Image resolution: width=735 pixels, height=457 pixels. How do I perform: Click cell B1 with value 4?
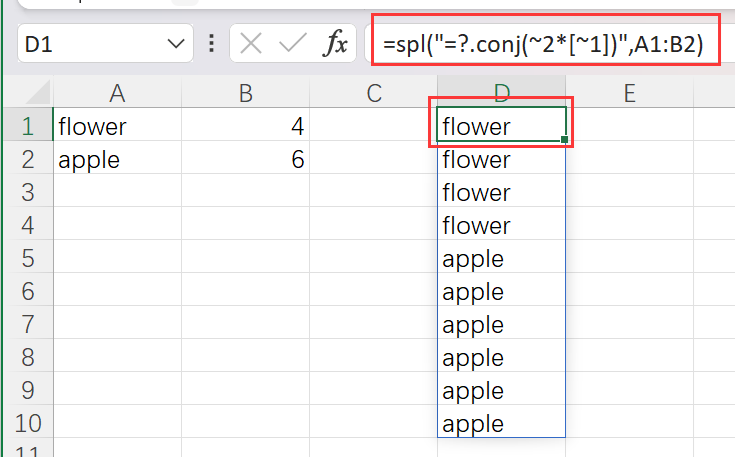tap(245, 127)
